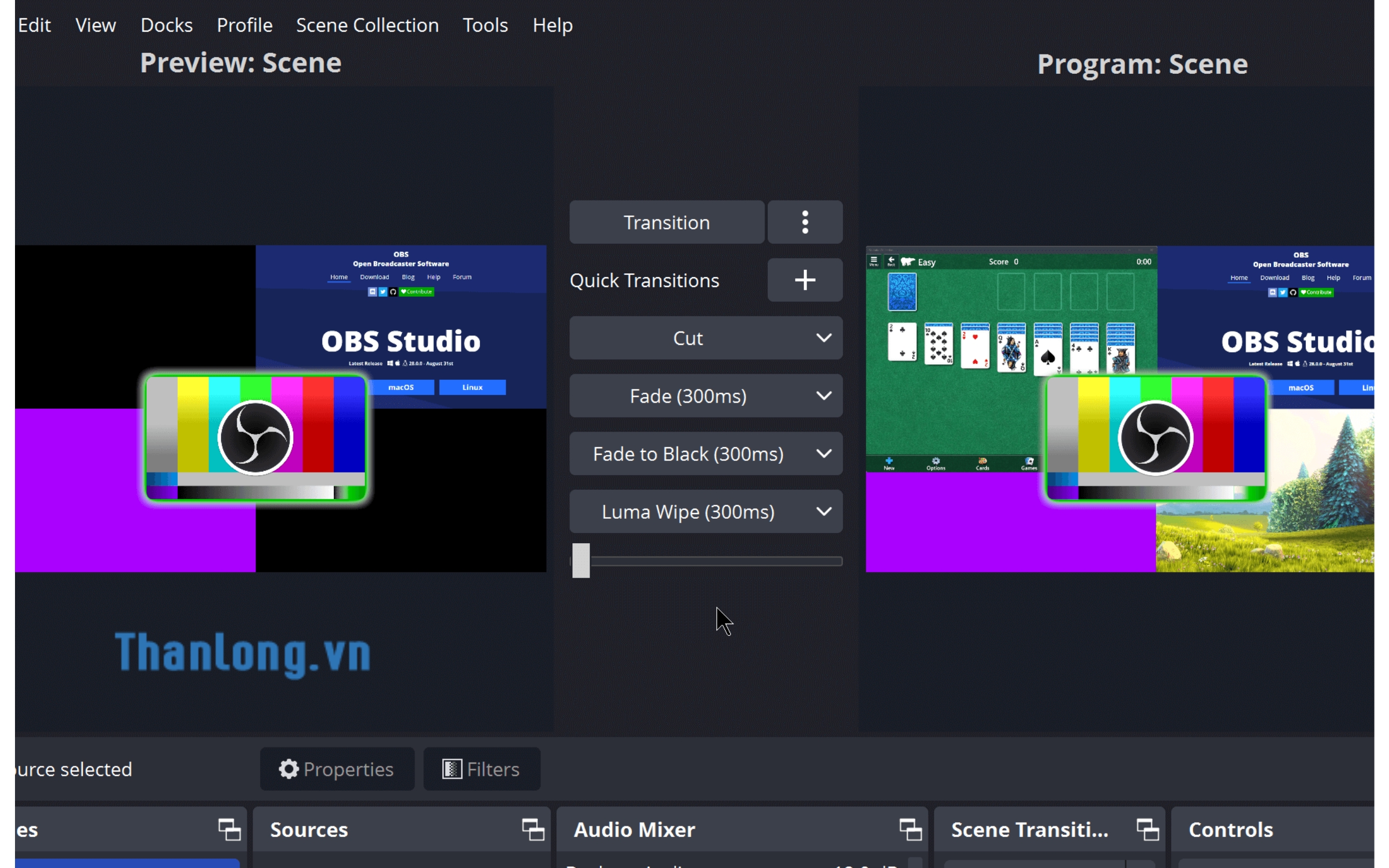Viewport: 1389px width, 868px height.
Task: Open source Filters panel
Action: tap(481, 769)
